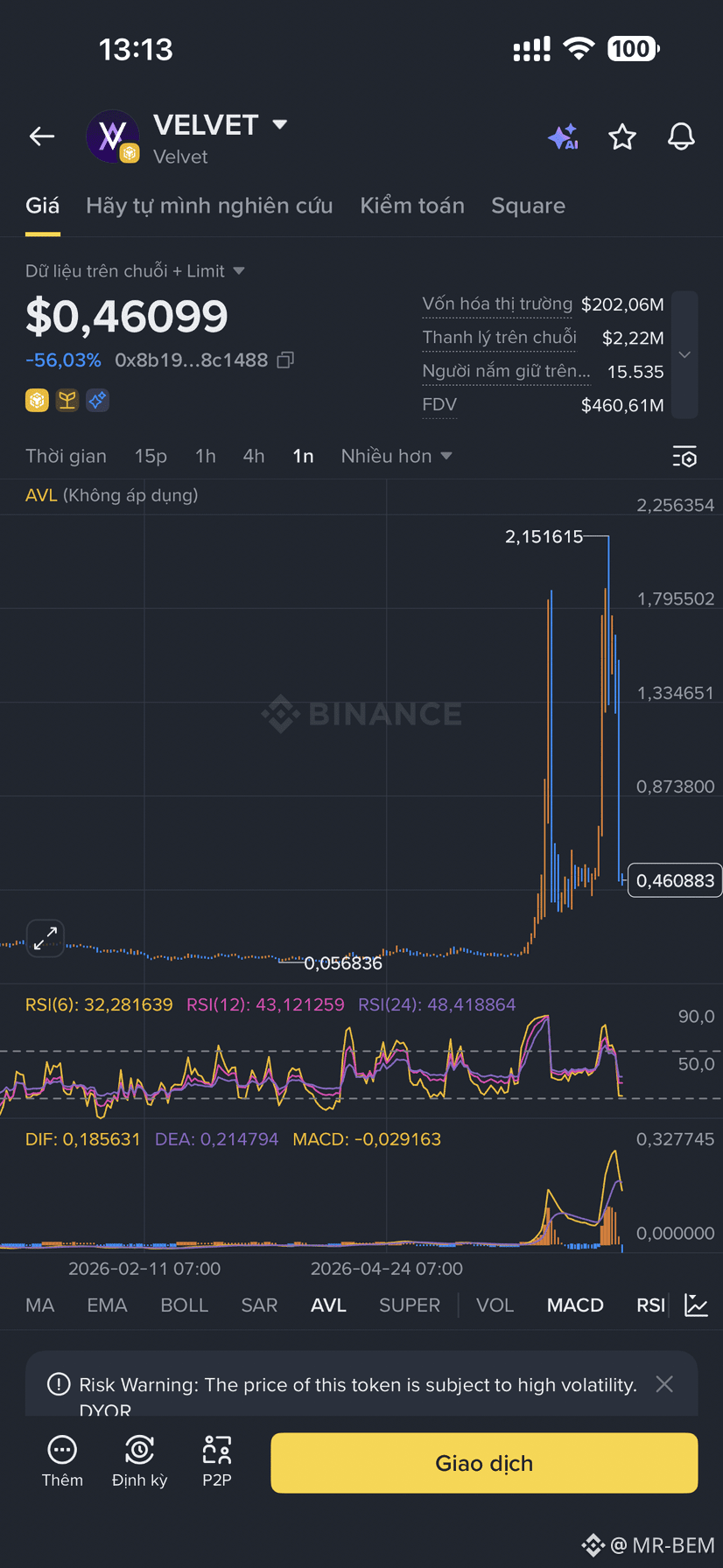Tap the RSI(6): 32,281639 value
The image size is (723, 1568).
99,1004
